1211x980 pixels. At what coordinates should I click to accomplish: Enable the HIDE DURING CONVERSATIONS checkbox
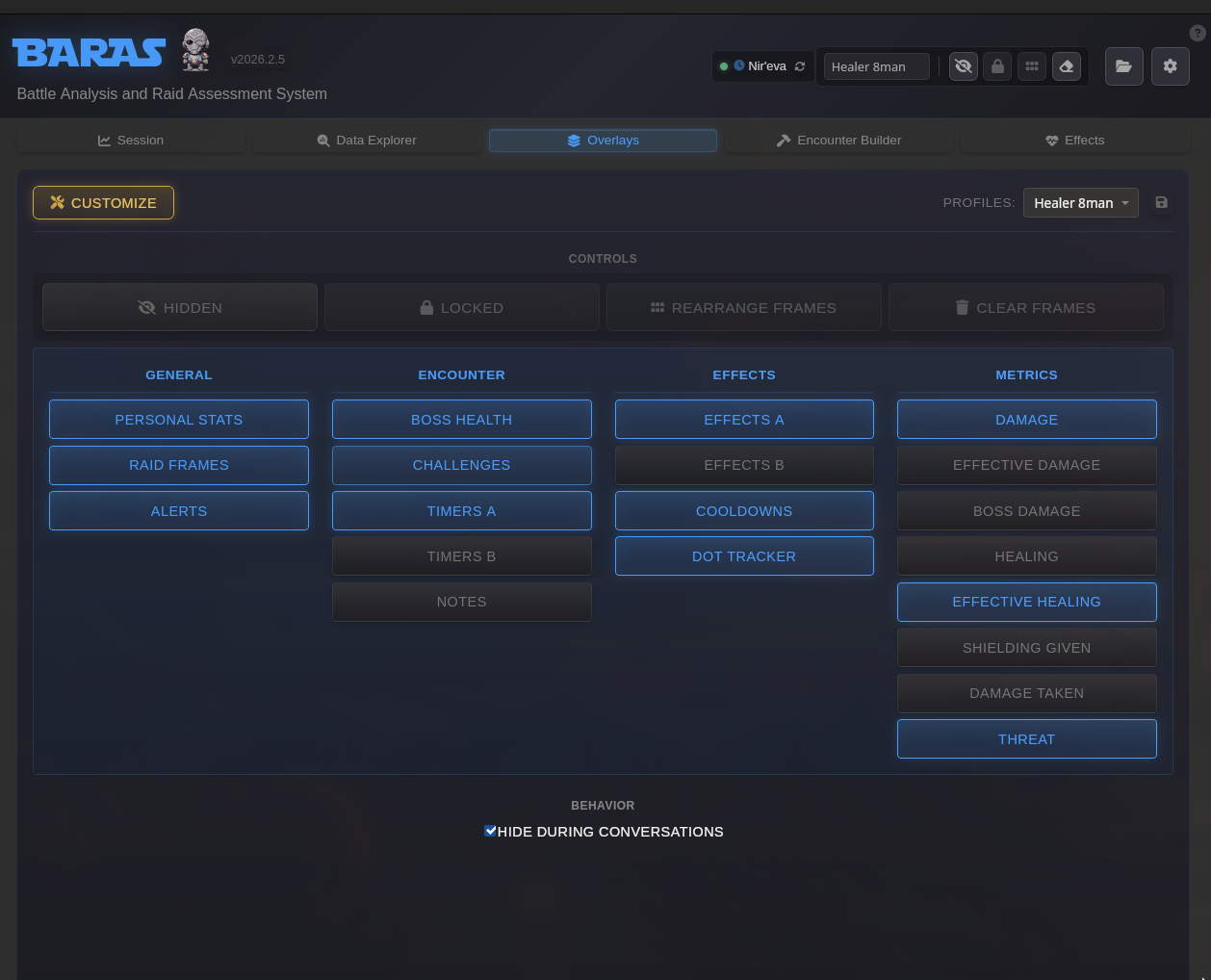[x=491, y=830]
